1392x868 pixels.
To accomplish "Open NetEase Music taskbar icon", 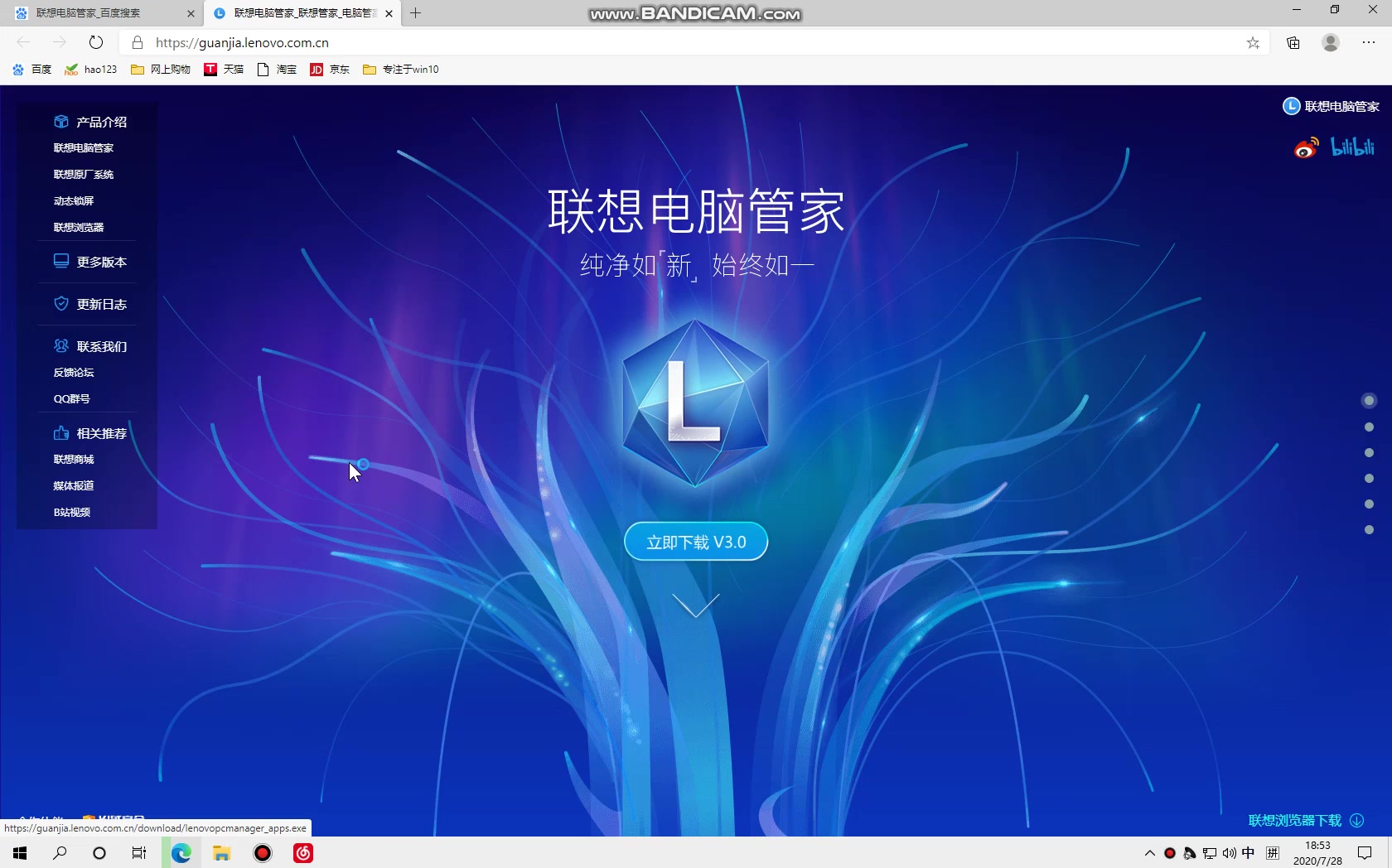I will [303, 853].
